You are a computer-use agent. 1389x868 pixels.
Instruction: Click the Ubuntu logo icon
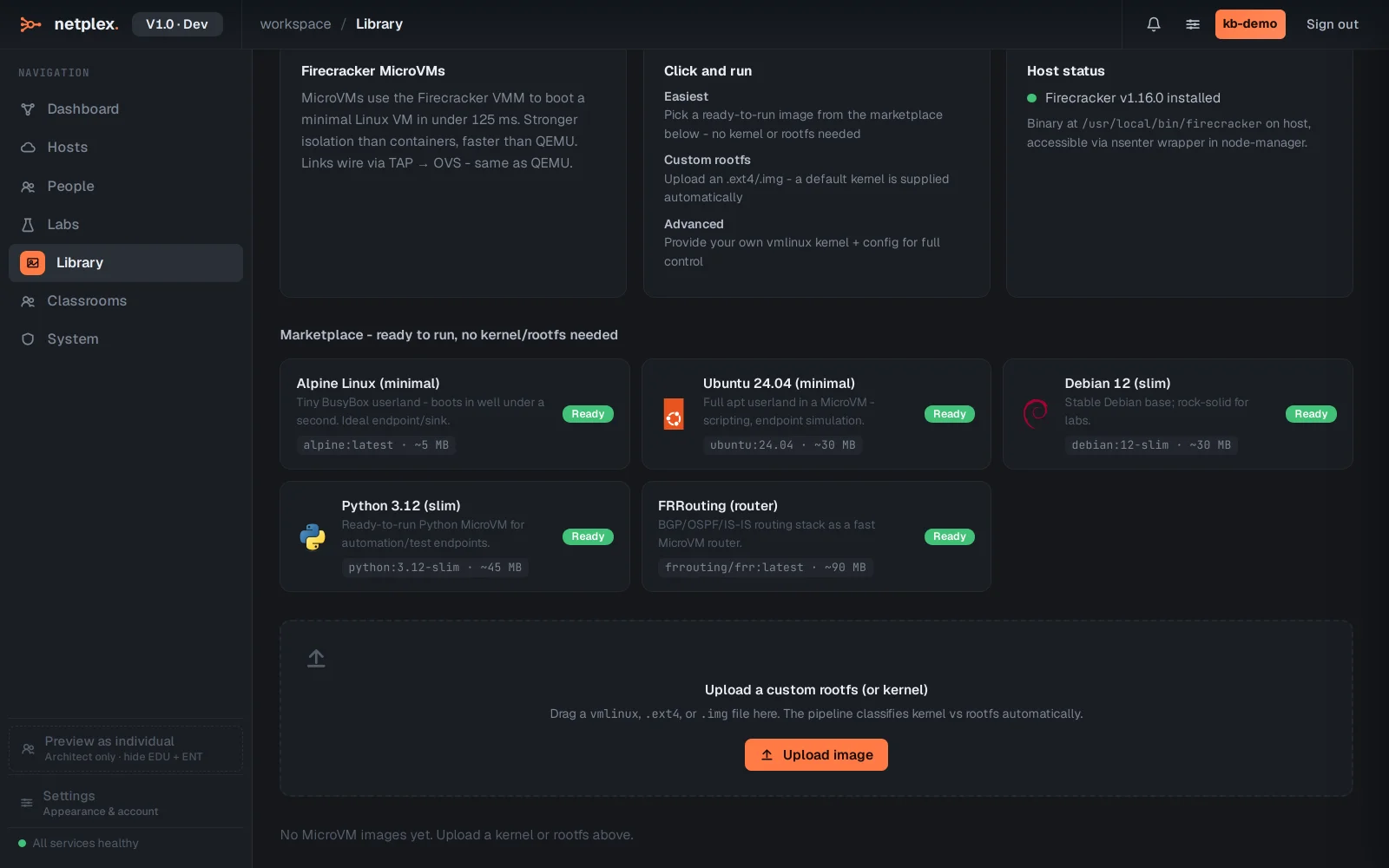(674, 414)
